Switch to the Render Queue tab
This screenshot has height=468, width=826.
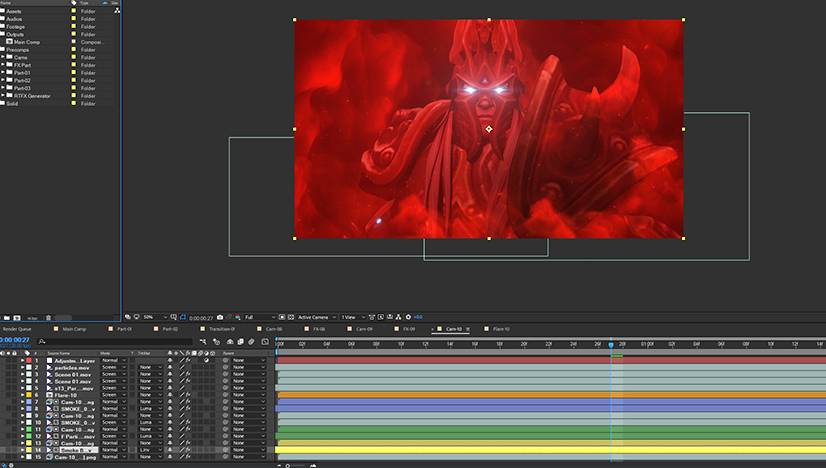click(x=17, y=329)
